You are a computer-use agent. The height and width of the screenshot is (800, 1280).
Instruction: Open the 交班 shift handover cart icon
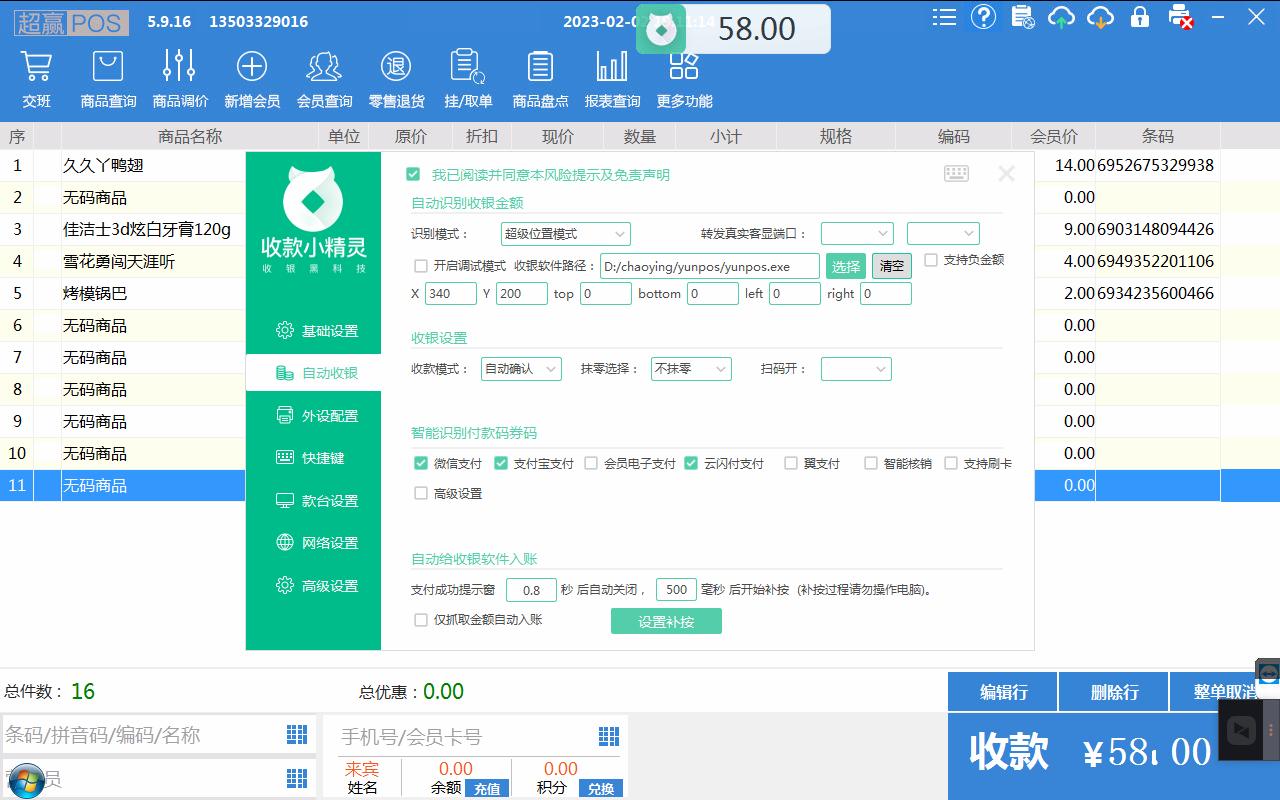(36, 78)
